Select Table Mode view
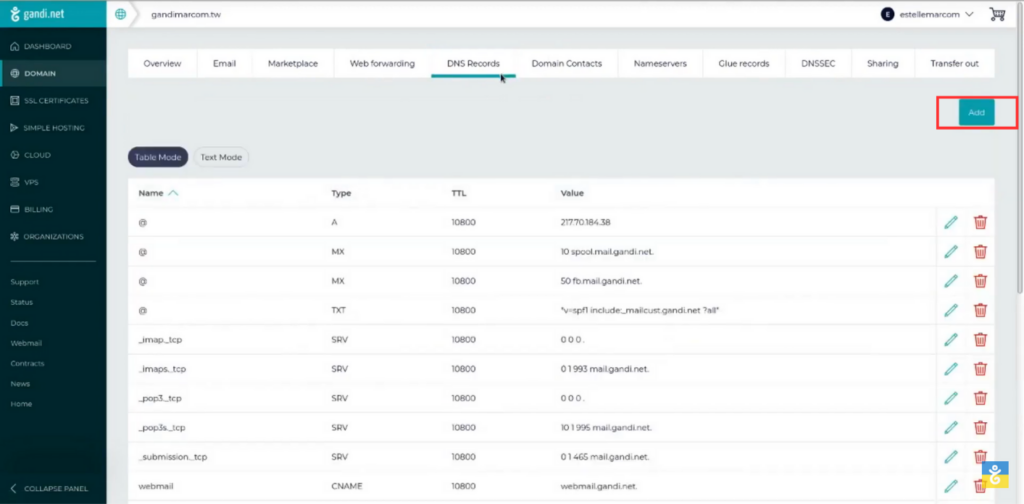This screenshot has width=1024, height=504. [x=157, y=157]
